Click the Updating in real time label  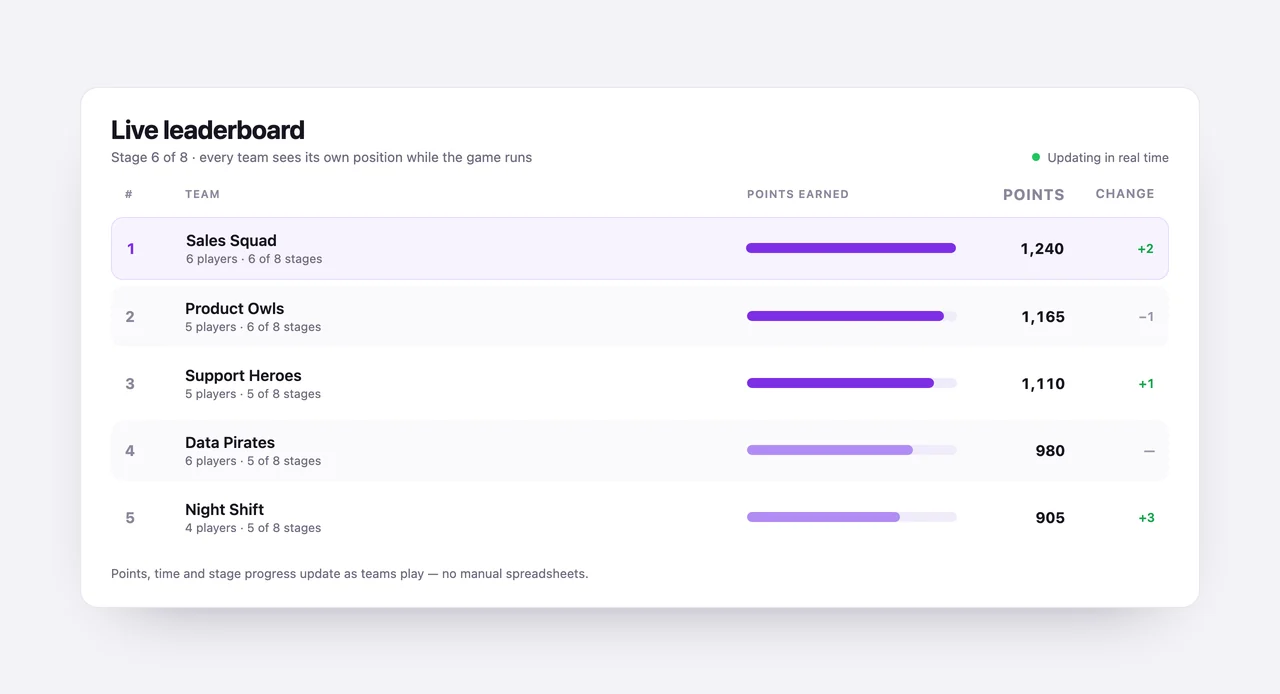[x=1108, y=158]
